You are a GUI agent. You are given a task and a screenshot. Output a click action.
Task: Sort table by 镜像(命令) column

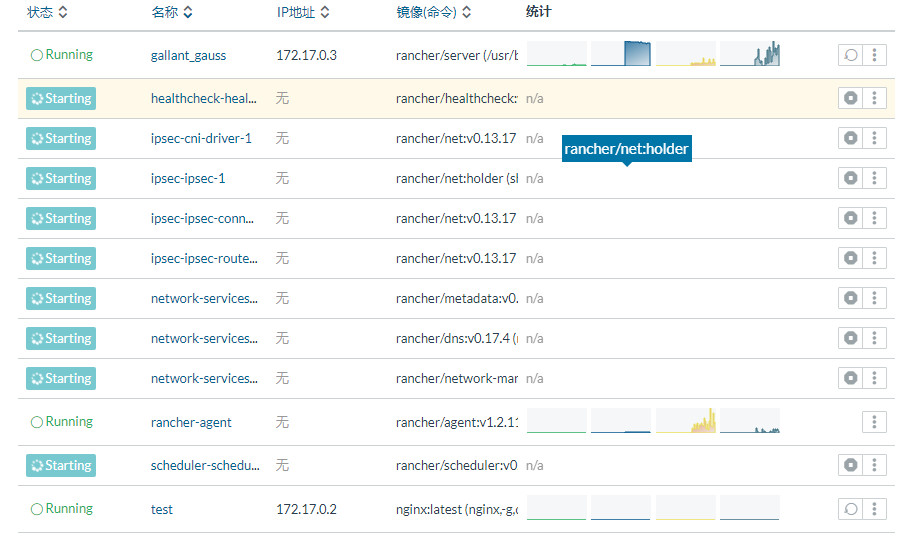(x=434, y=12)
